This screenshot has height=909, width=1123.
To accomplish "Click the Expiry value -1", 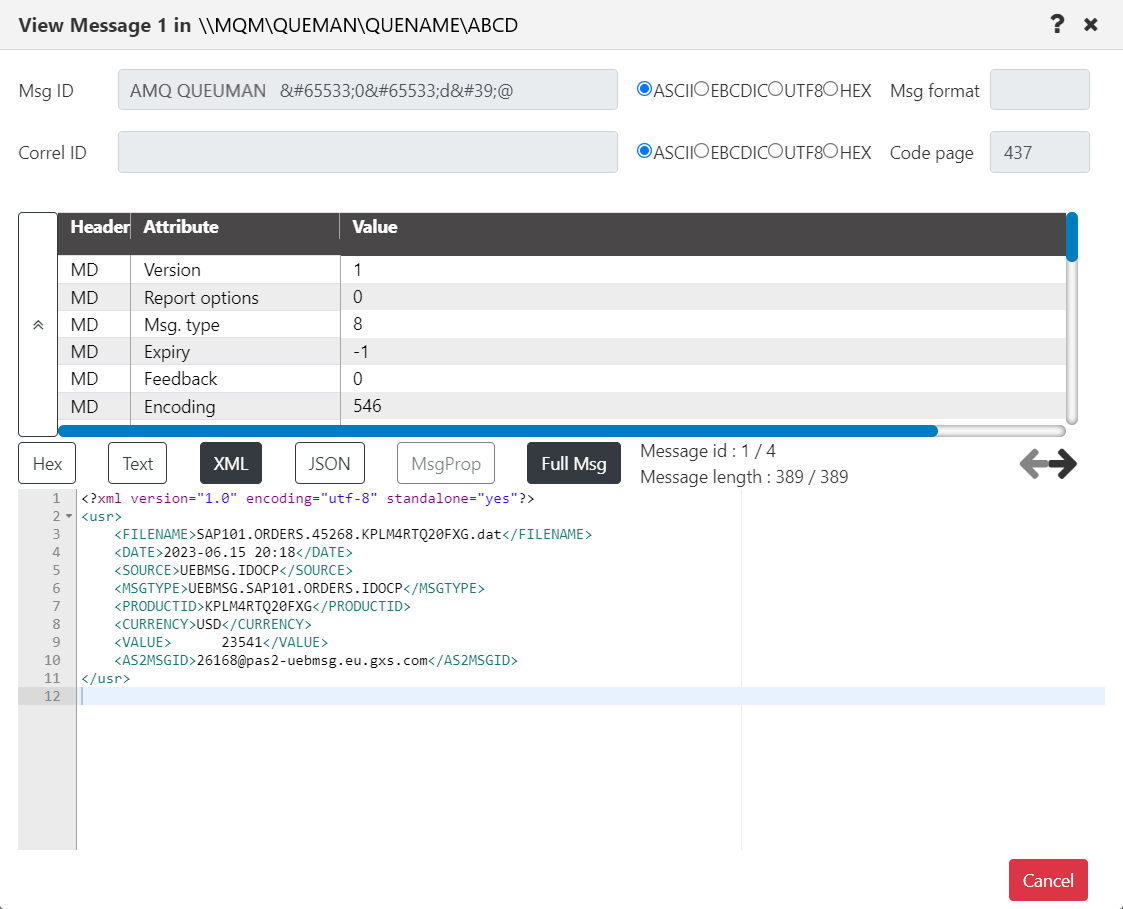I will click(x=361, y=352).
